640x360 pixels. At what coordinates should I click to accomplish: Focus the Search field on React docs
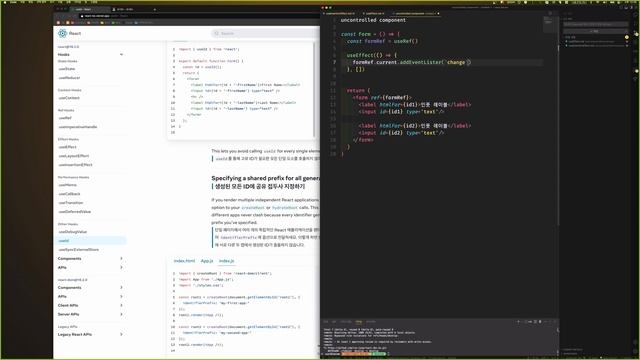tap(265, 33)
